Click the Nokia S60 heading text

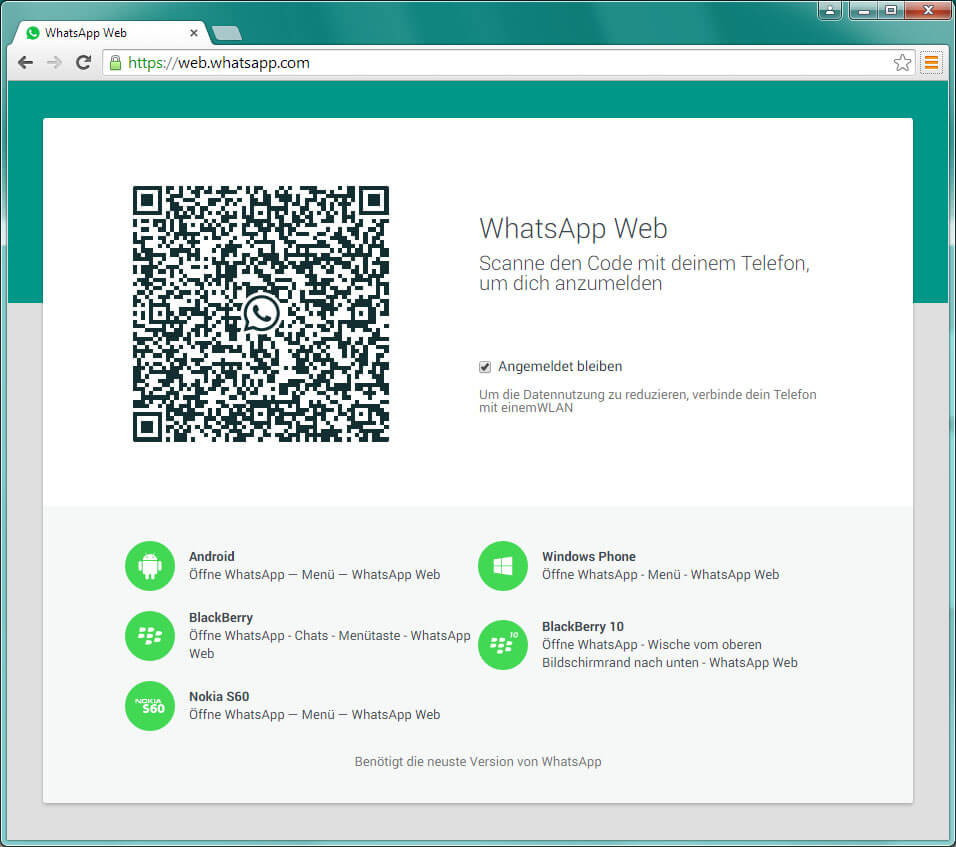coord(219,696)
